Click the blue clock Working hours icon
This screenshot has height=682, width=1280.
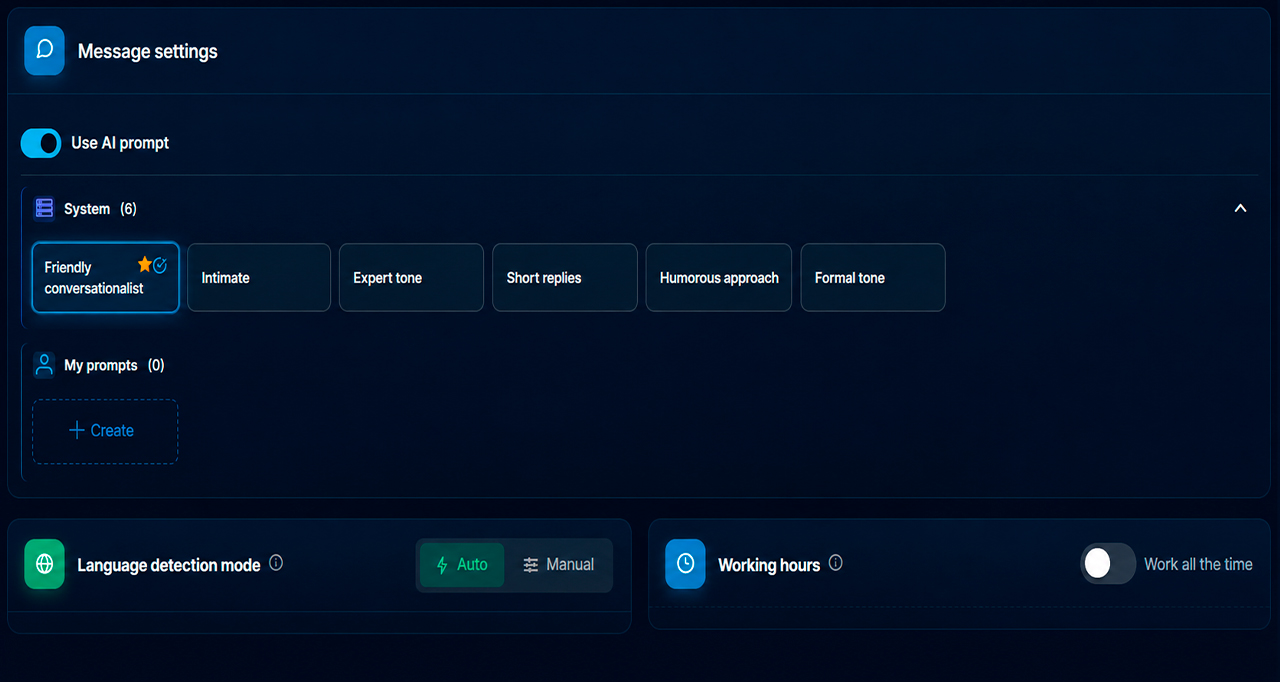[x=685, y=564]
